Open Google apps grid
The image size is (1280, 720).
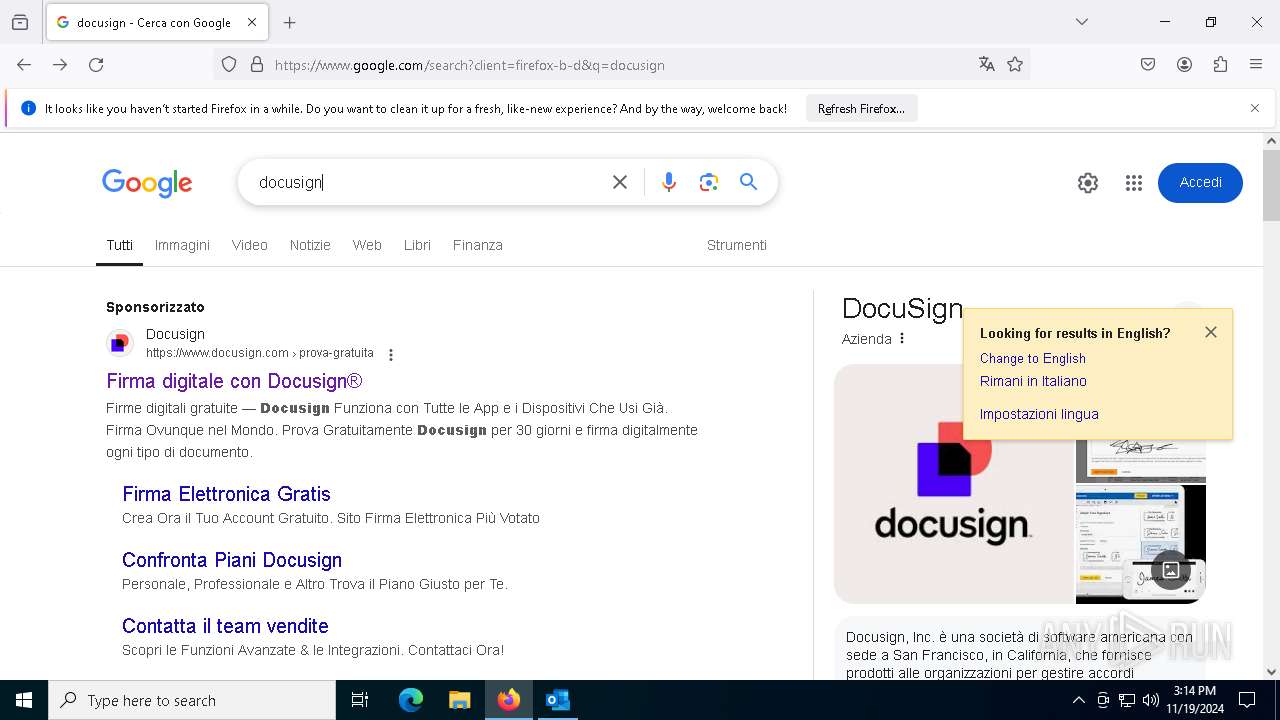(x=1133, y=183)
